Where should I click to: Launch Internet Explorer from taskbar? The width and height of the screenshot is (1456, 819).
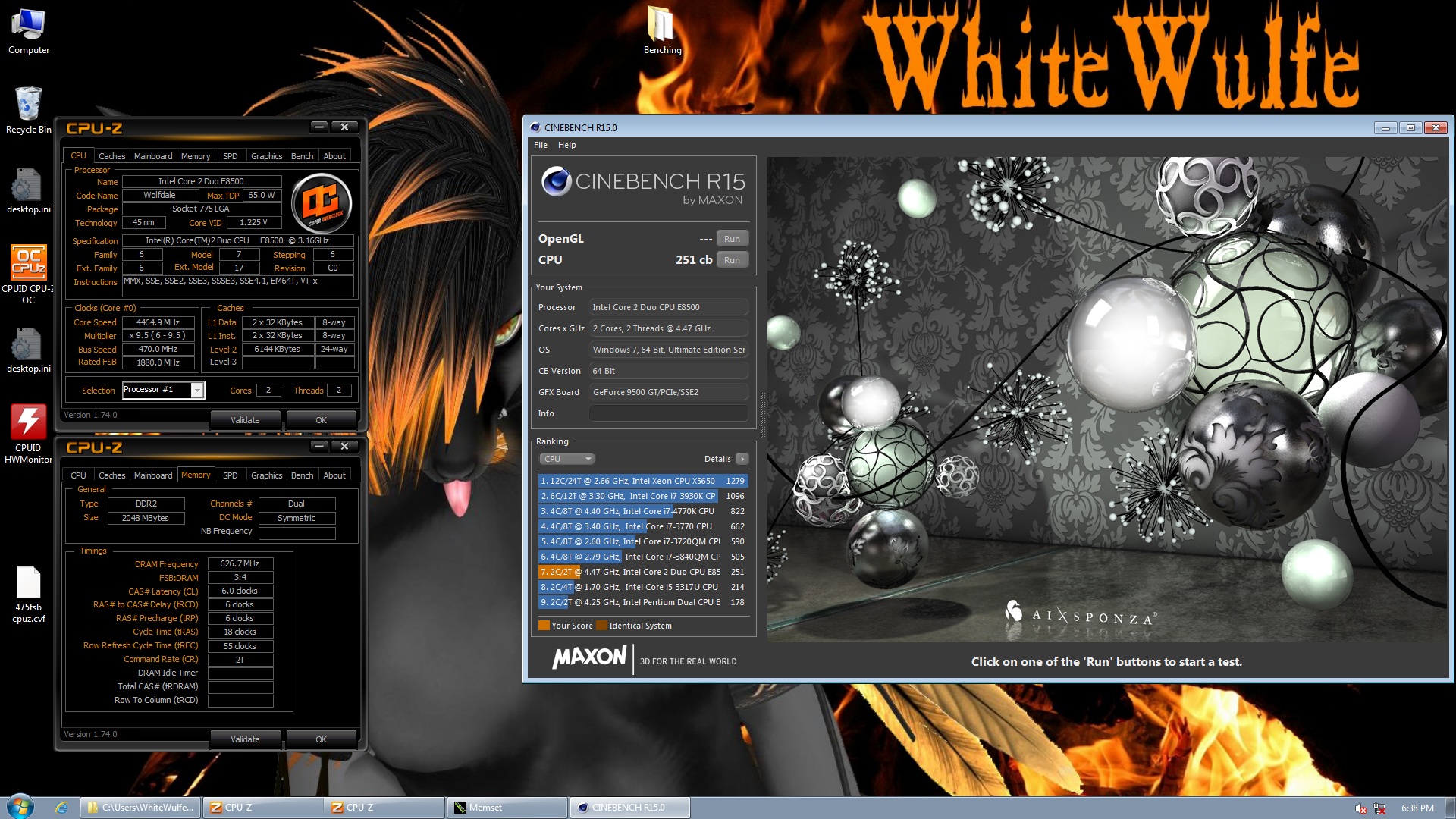click(61, 808)
